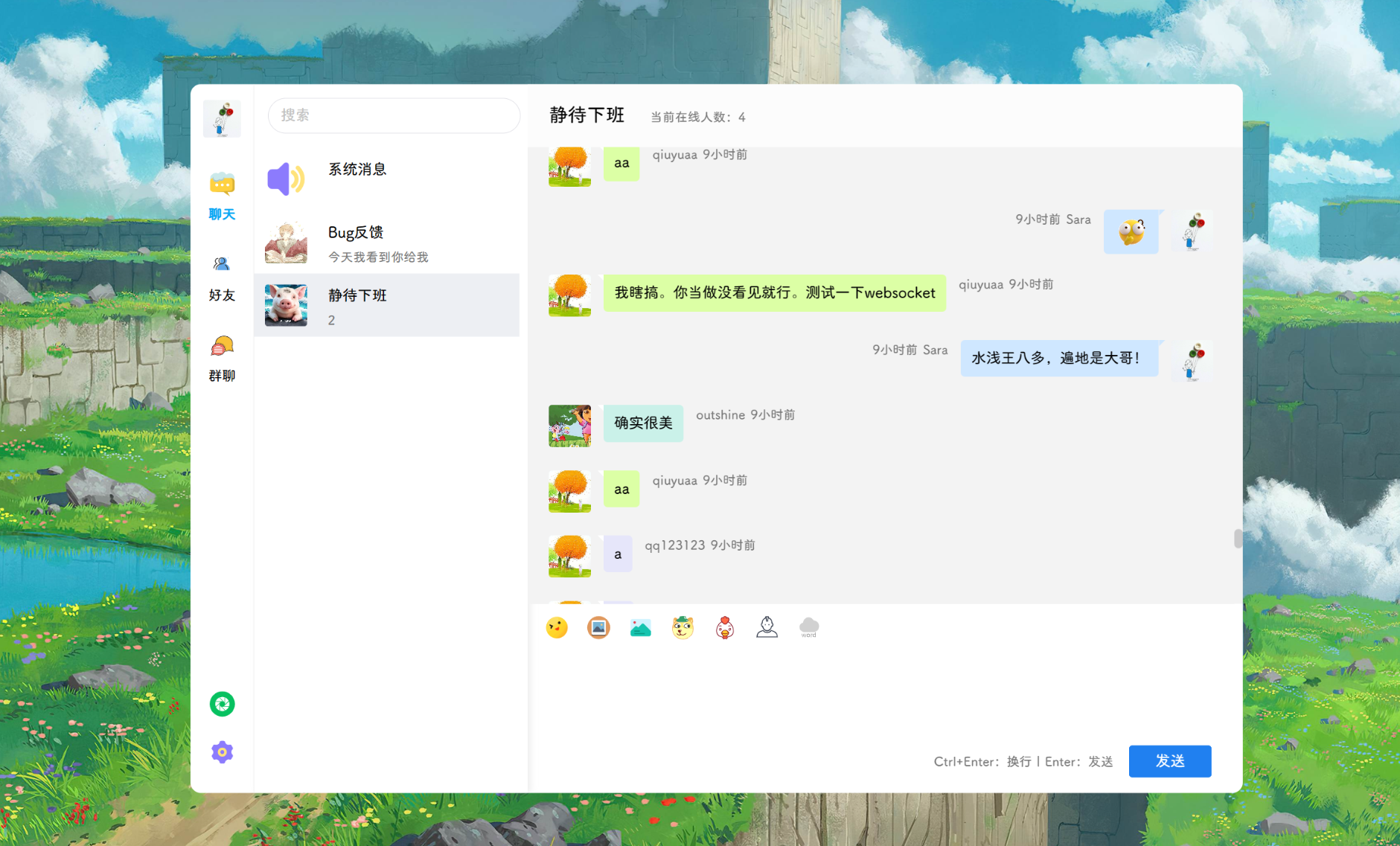Screen dimensions: 1400x846
Task: Click my profile avatar in sidebar
Action: pyautogui.click(x=222, y=119)
